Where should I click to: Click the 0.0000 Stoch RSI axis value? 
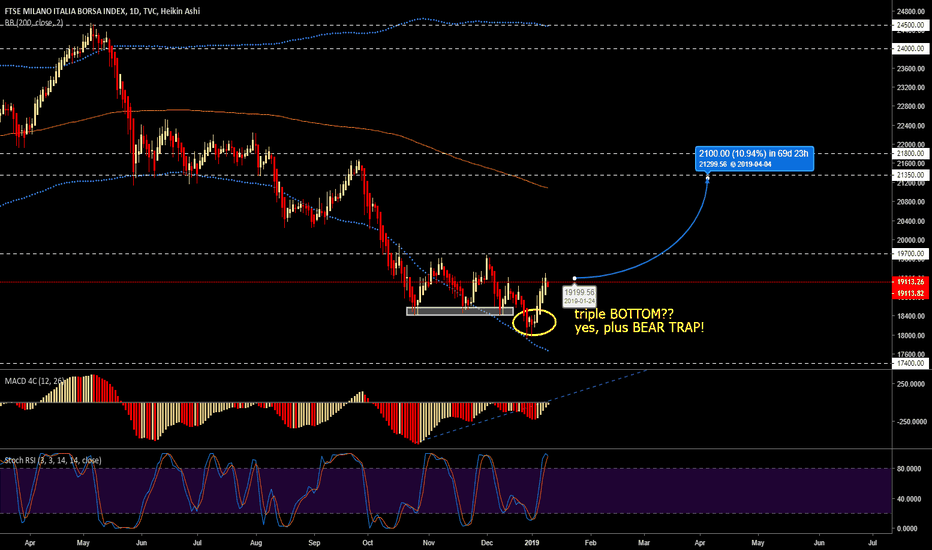(909, 529)
